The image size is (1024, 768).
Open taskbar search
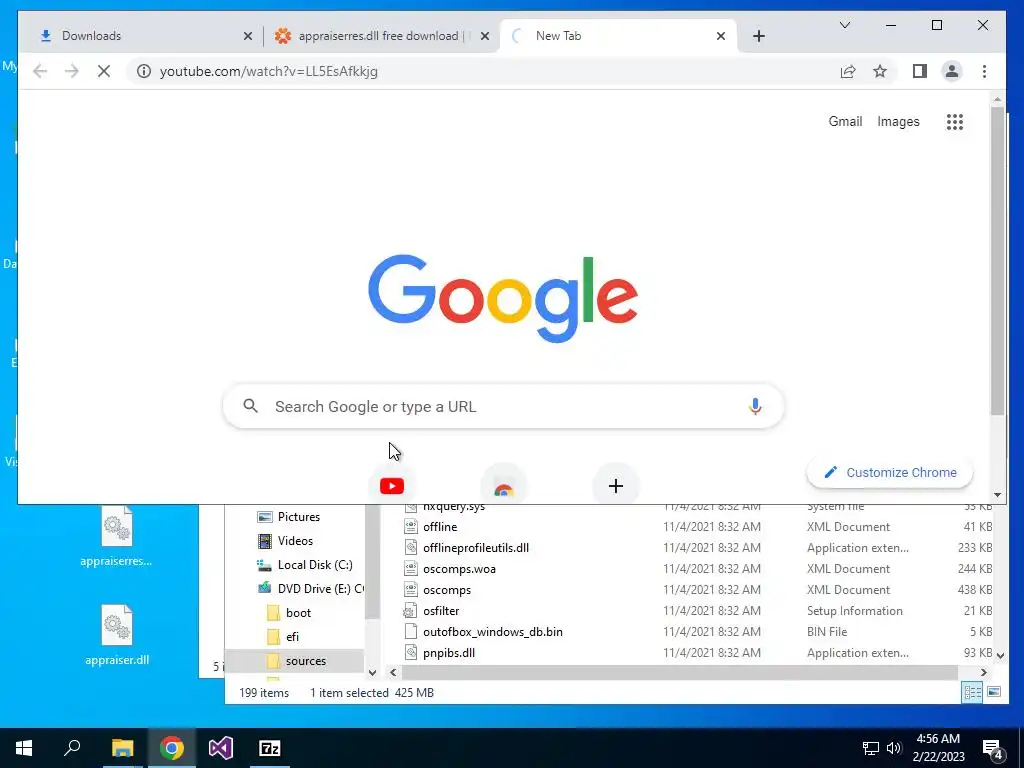(72, 748)
